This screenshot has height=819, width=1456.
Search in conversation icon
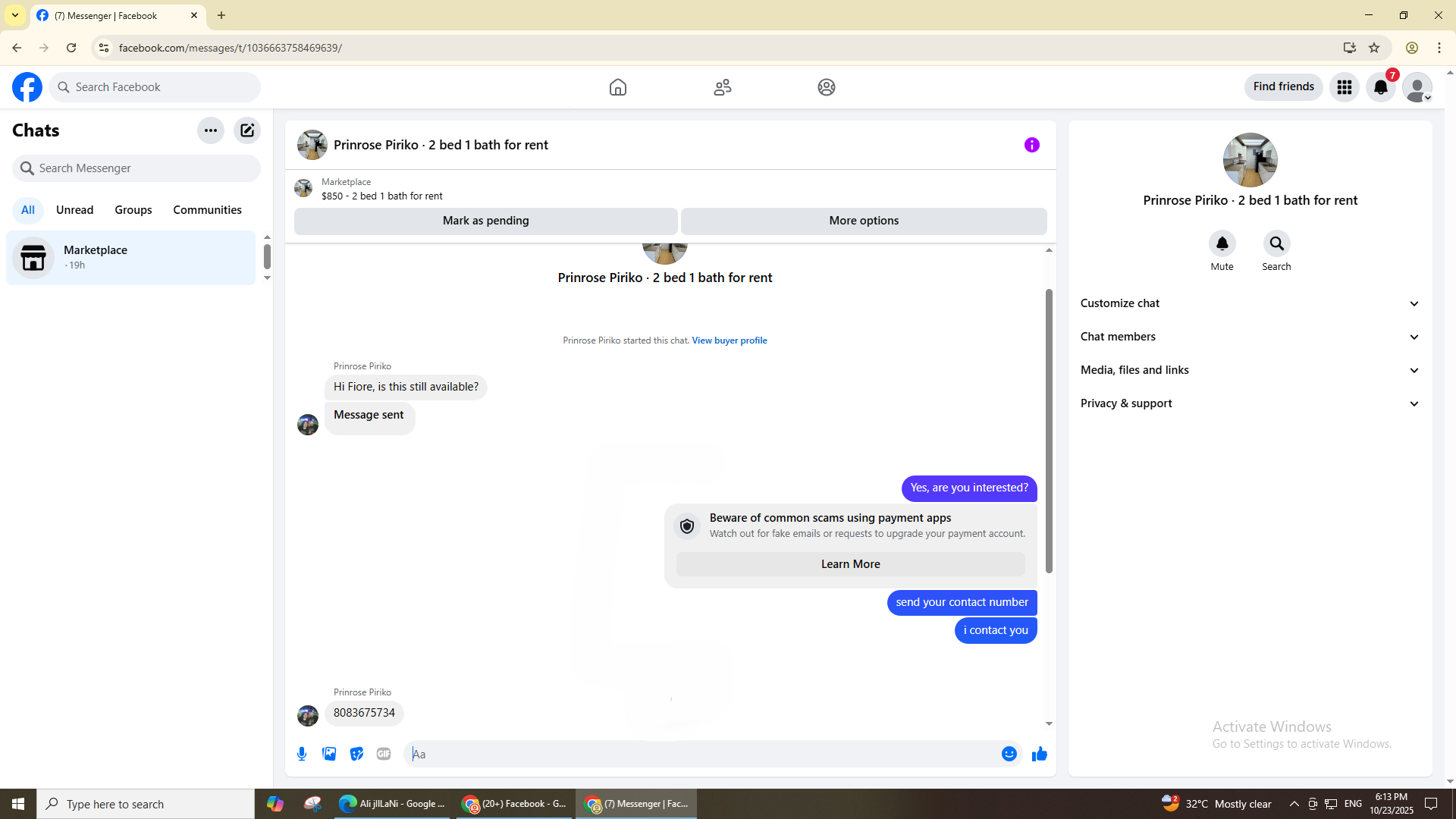(1276, 243)
